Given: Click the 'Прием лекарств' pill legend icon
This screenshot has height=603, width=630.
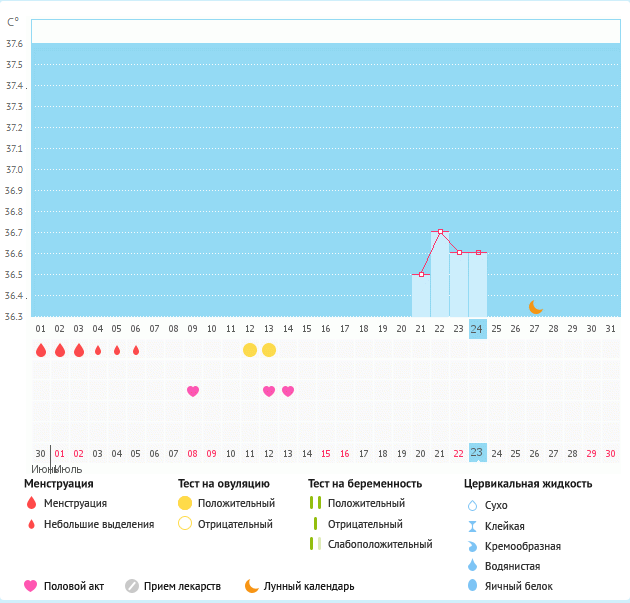Looking at the screenshot, I should tap(132, 586).
